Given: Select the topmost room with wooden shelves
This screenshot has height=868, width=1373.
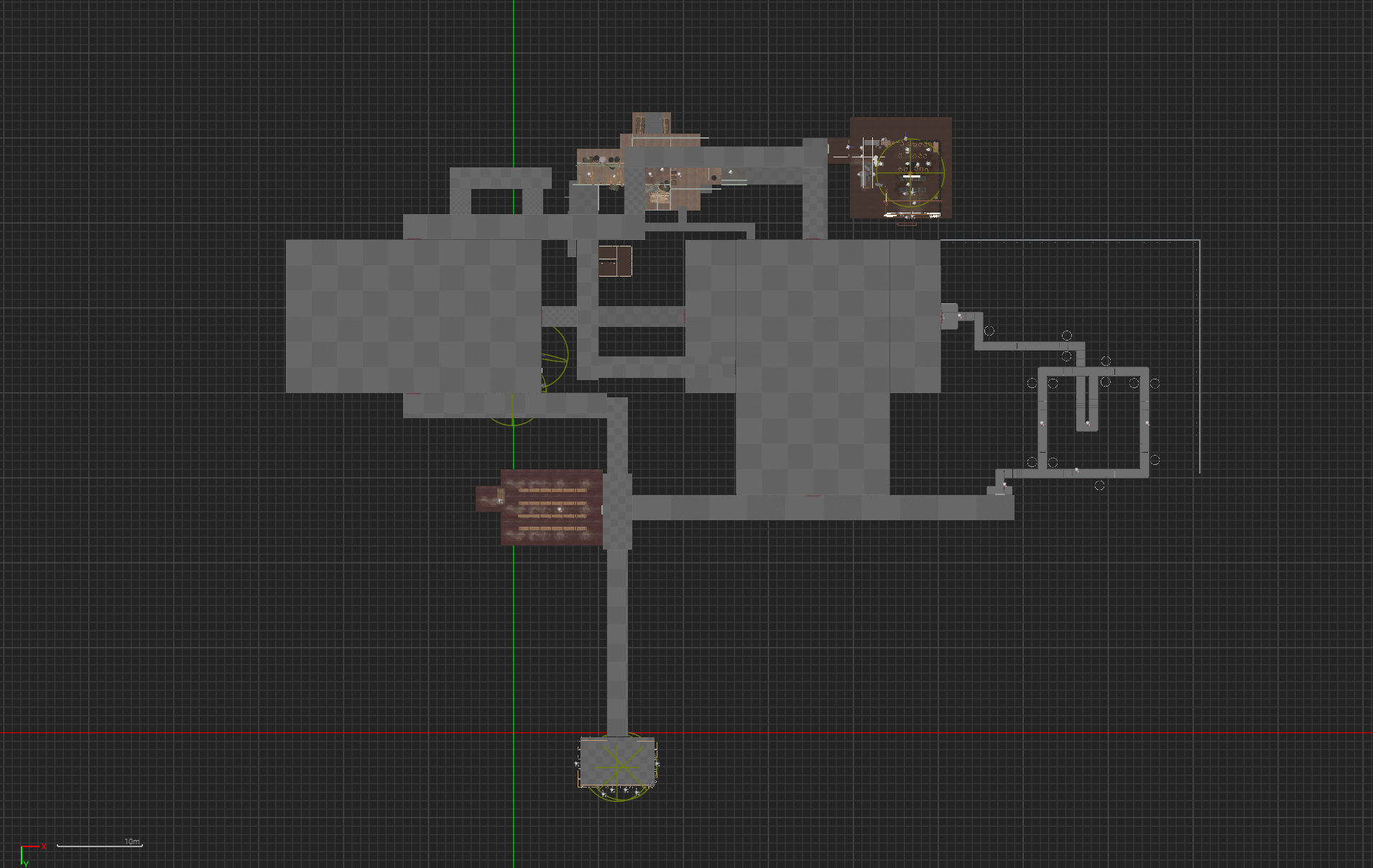Looking at the screenshot, I should [x=652, y=123].
